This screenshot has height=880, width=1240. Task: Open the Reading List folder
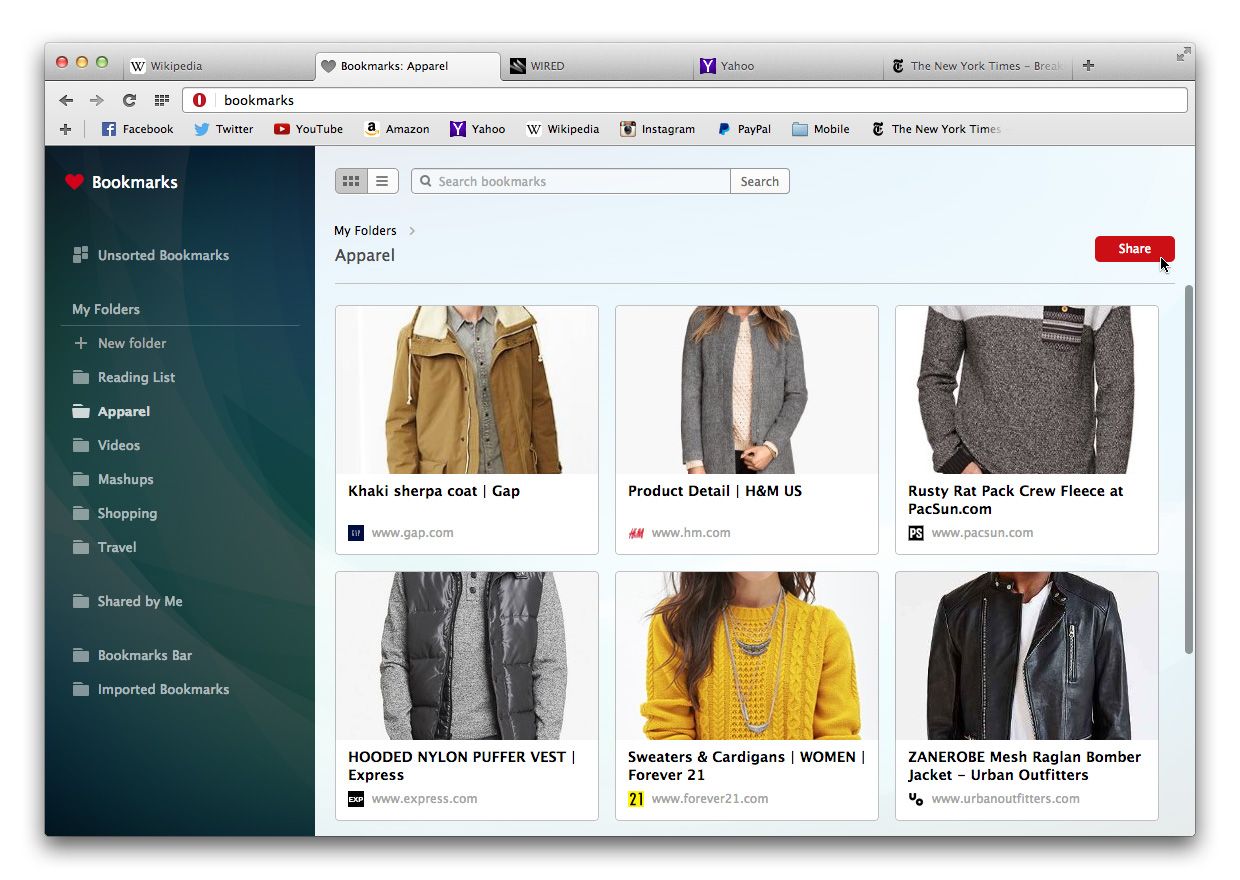click(136, 377)
